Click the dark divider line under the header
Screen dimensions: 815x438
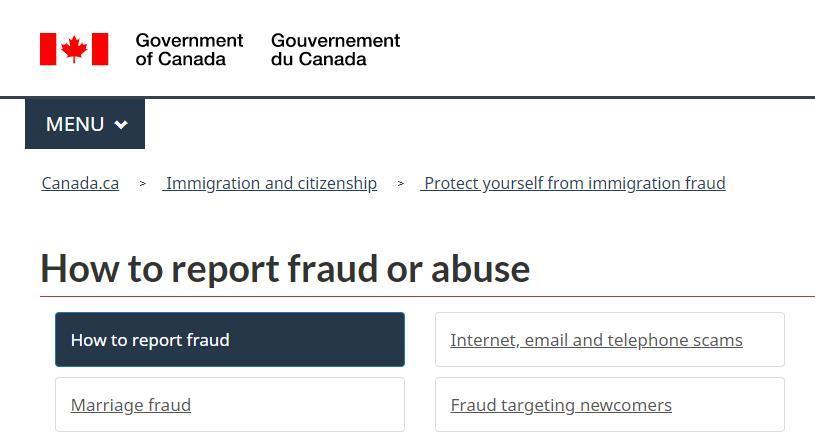[x=408, y=97]
